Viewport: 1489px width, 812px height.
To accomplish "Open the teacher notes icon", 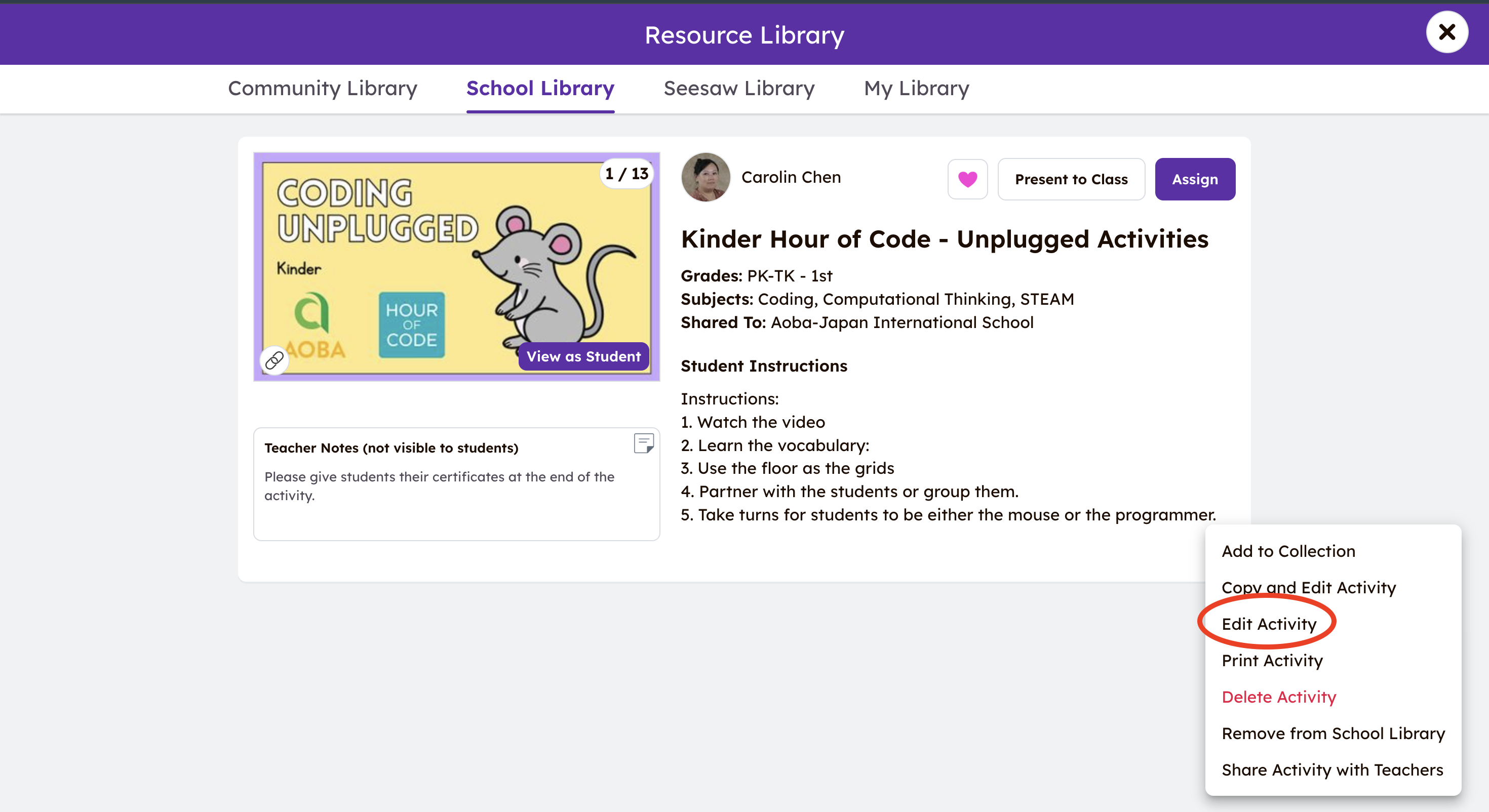I will 643,443.
